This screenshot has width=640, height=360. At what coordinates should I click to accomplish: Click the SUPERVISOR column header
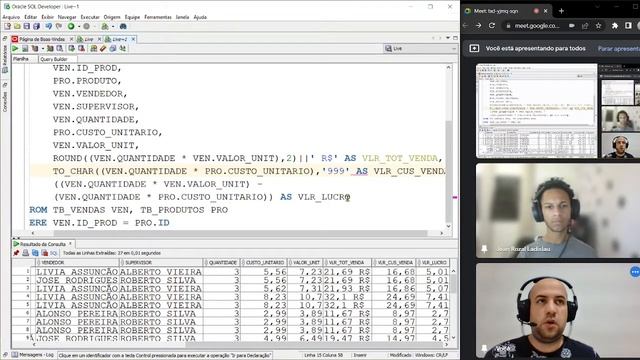161,262
